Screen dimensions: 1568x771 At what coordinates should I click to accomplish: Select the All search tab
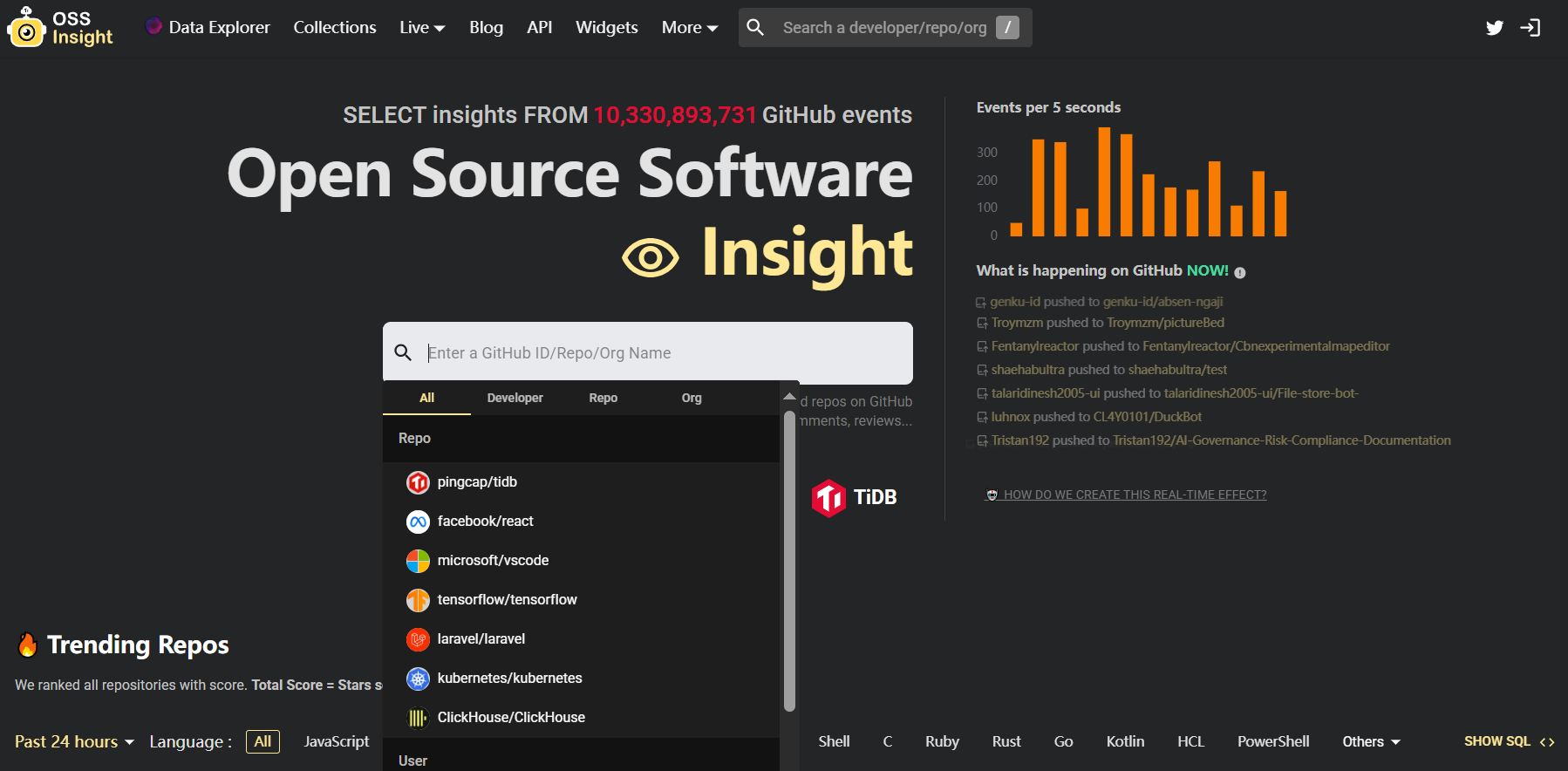tap(426, 398)
